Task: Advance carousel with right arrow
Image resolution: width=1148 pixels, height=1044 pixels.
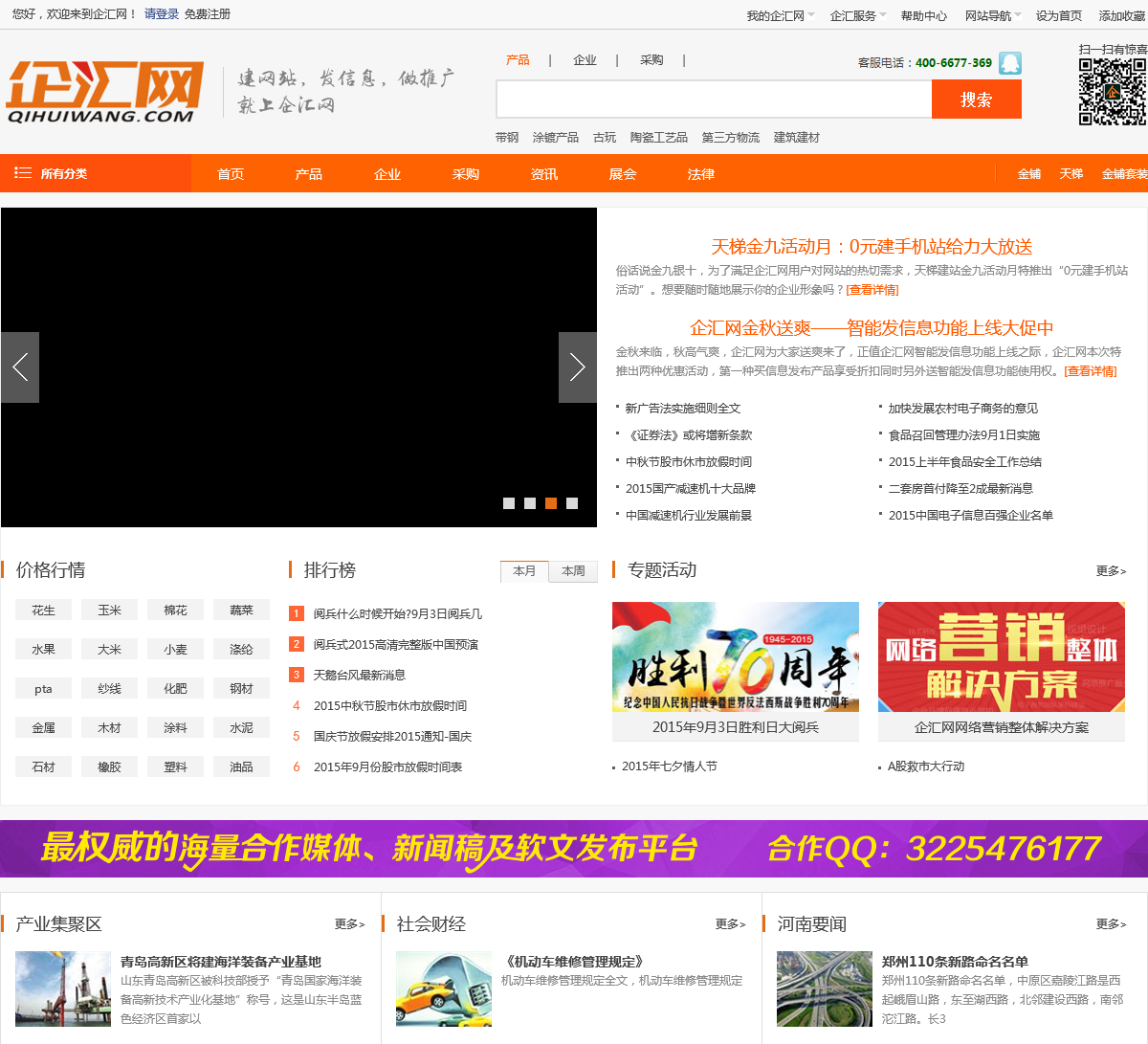Action: 577,367
